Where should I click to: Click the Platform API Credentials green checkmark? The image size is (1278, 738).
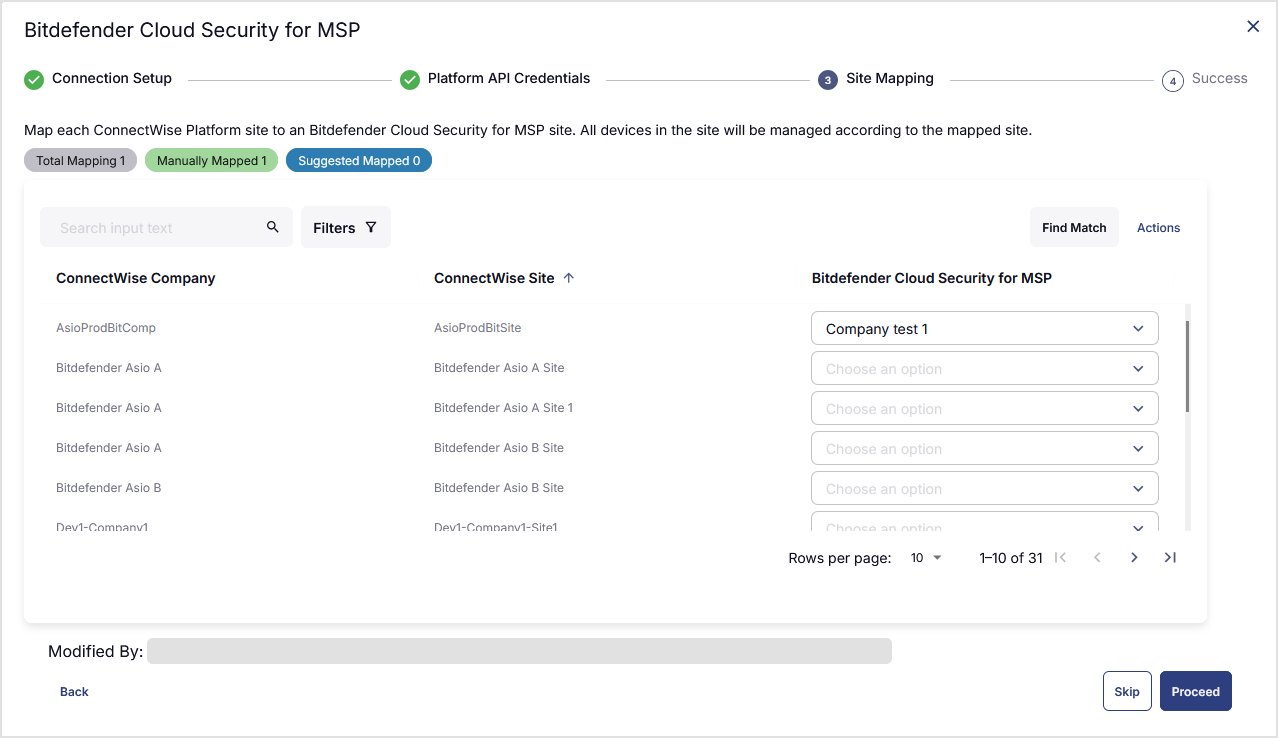410,80
